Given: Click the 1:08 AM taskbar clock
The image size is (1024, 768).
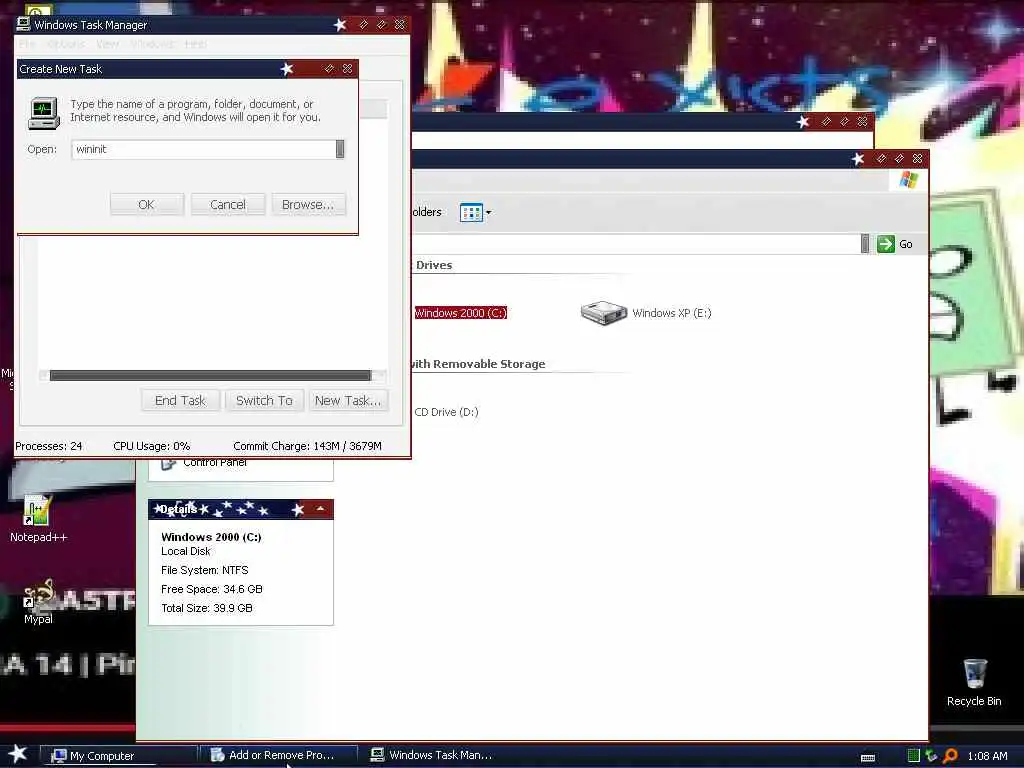Looking at the screenshot, I should pos(987,756).
